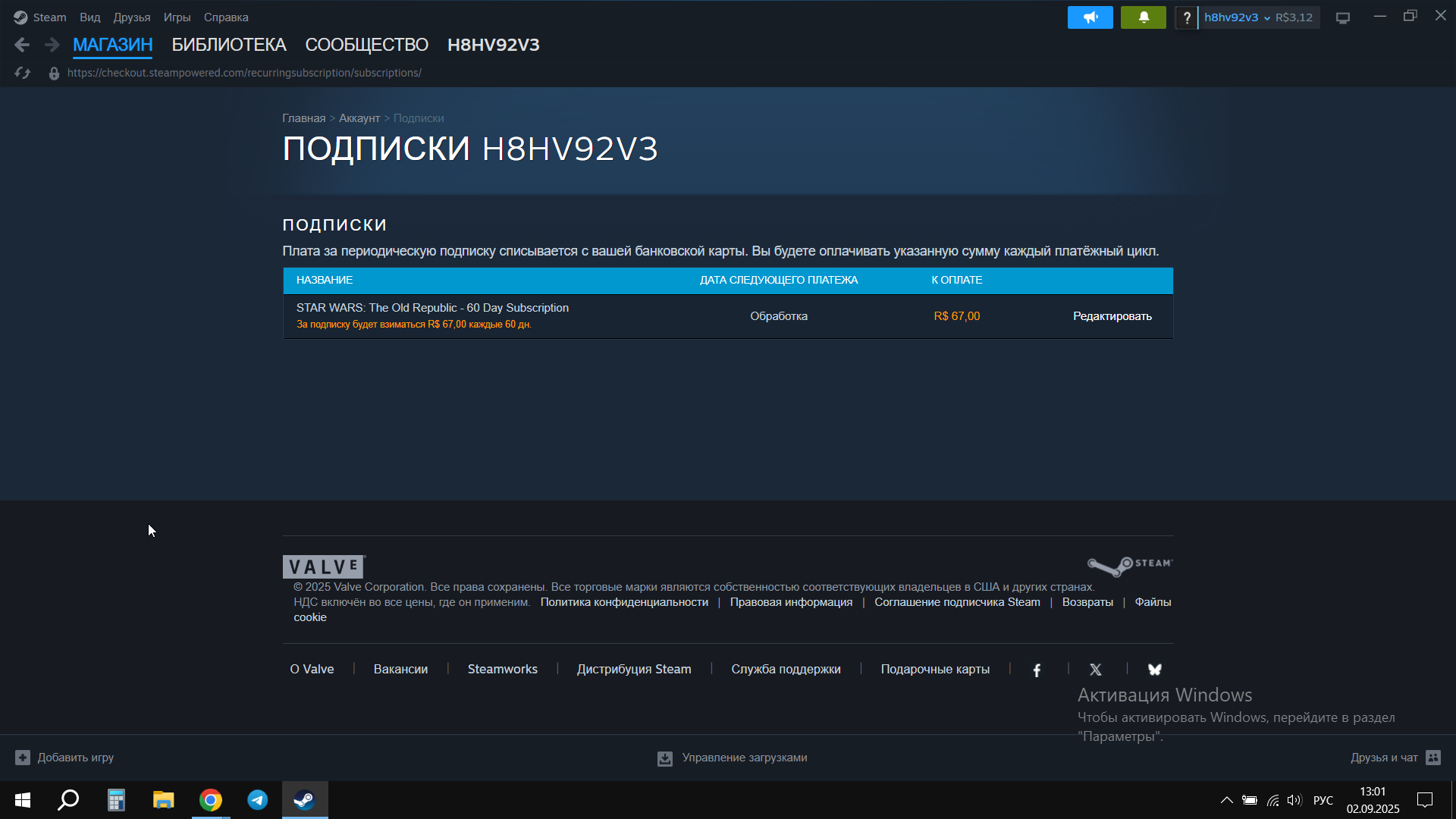Click the downloads management icon

click(x=665, y=758)
